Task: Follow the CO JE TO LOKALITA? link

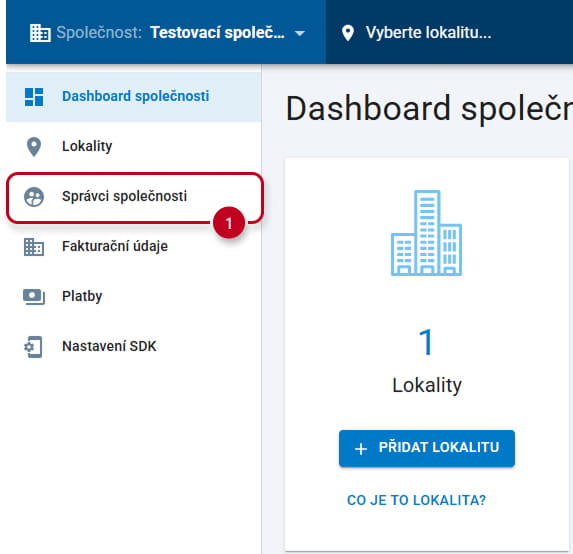Action: click(417, 500)
